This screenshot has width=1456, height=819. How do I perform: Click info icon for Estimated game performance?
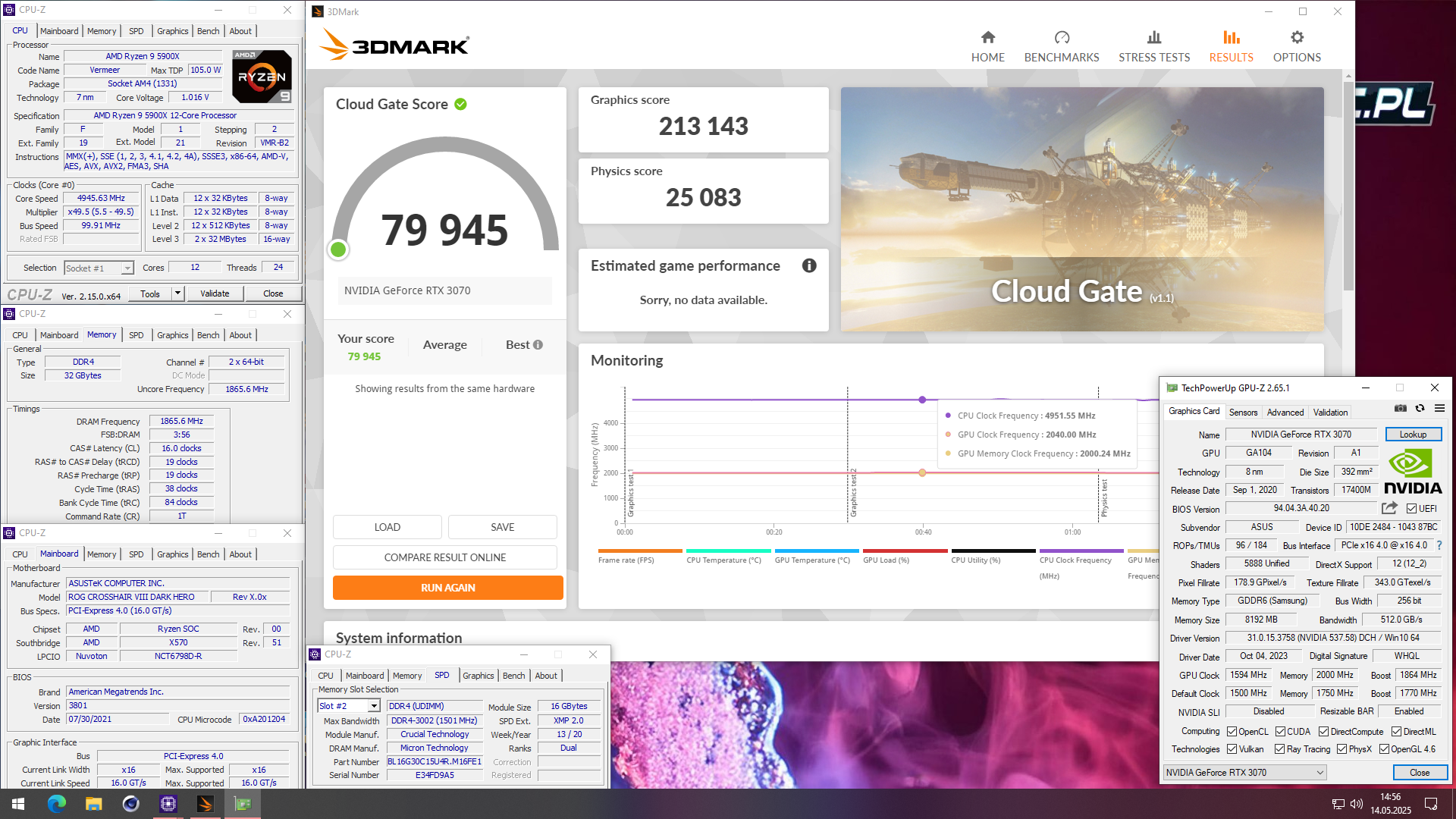click(x=809, y=265)
